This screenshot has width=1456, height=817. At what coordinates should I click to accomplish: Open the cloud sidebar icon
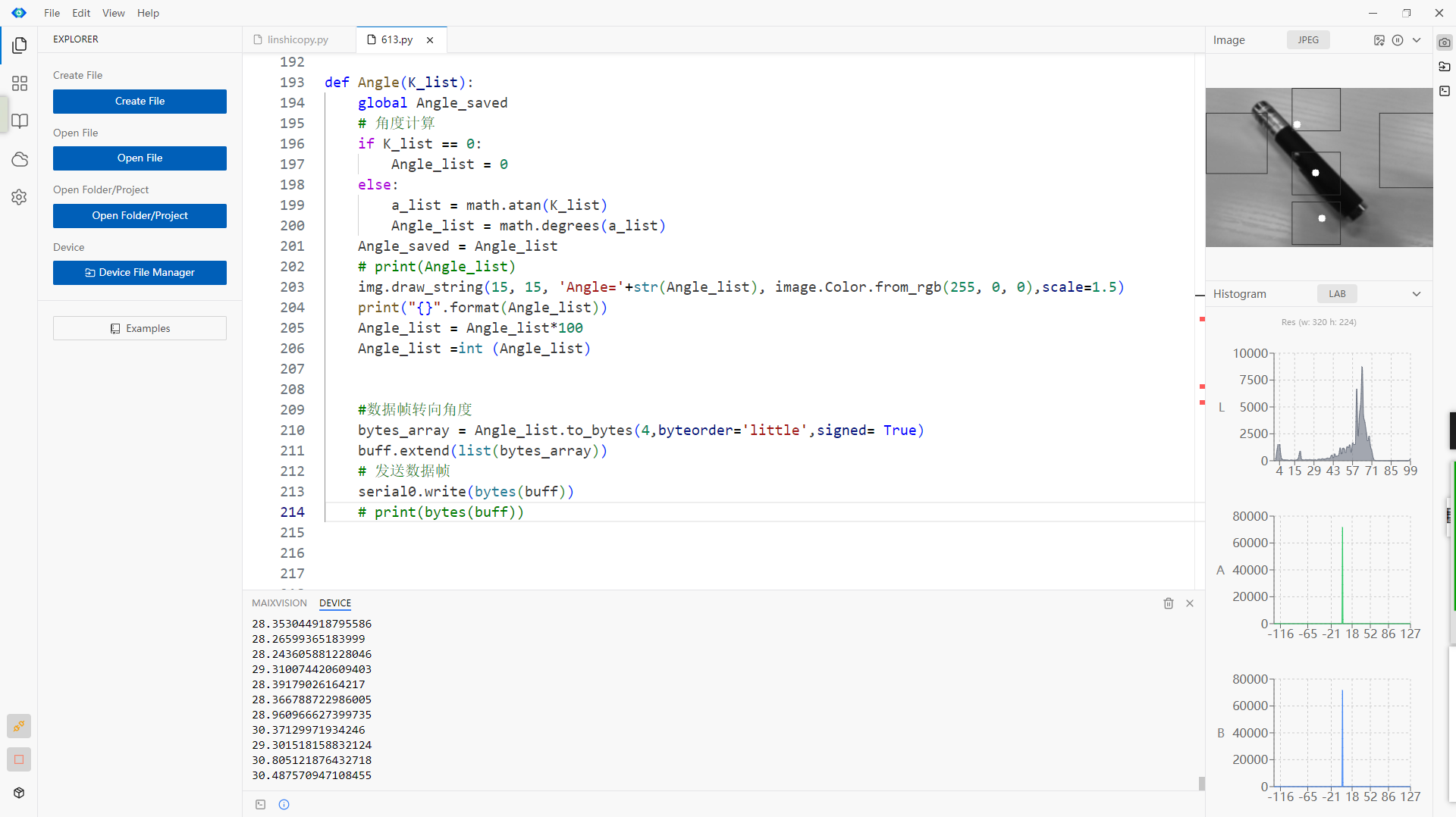tap(20, 159)
